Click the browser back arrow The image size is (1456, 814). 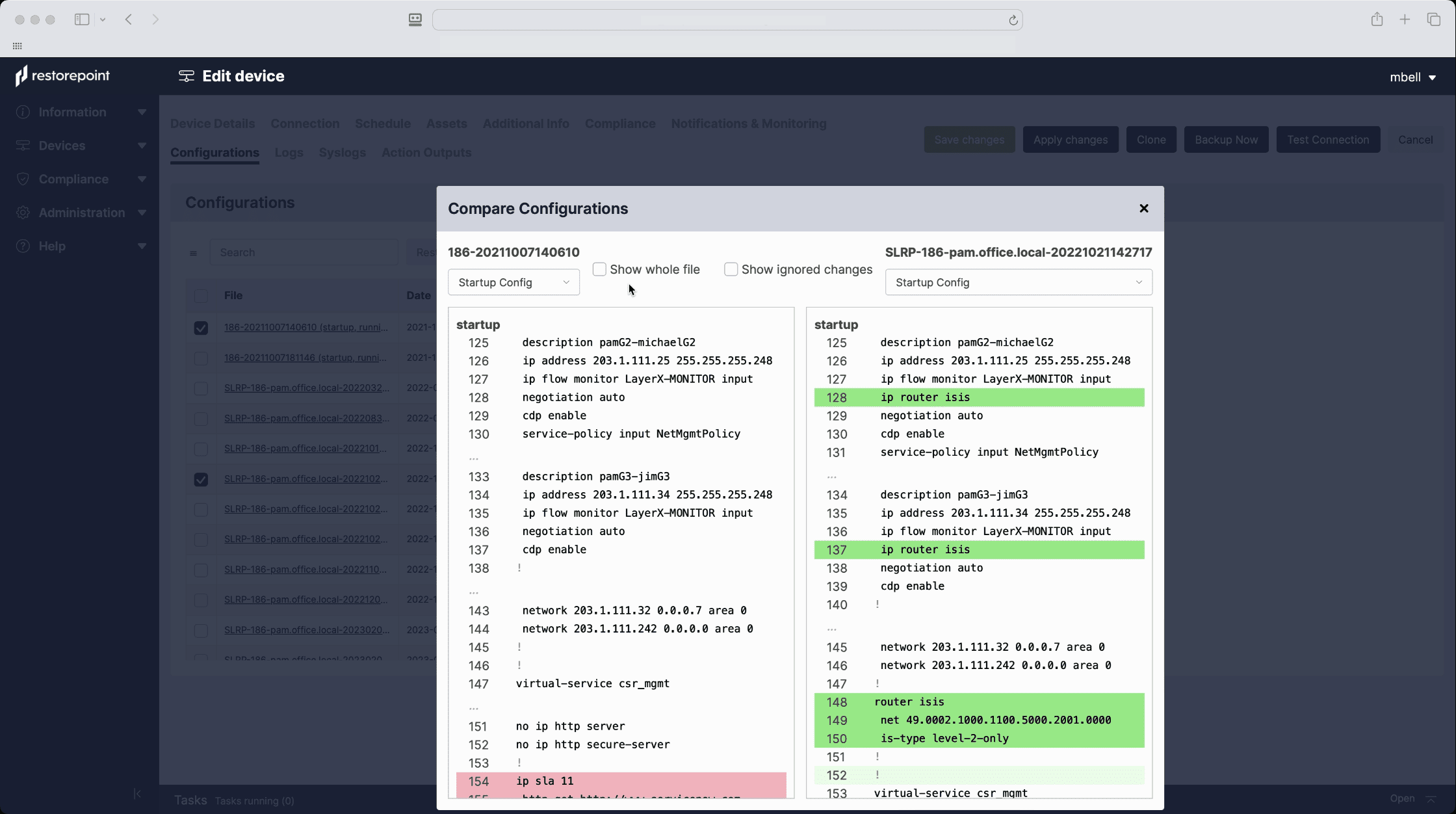[x=129, y=20]
